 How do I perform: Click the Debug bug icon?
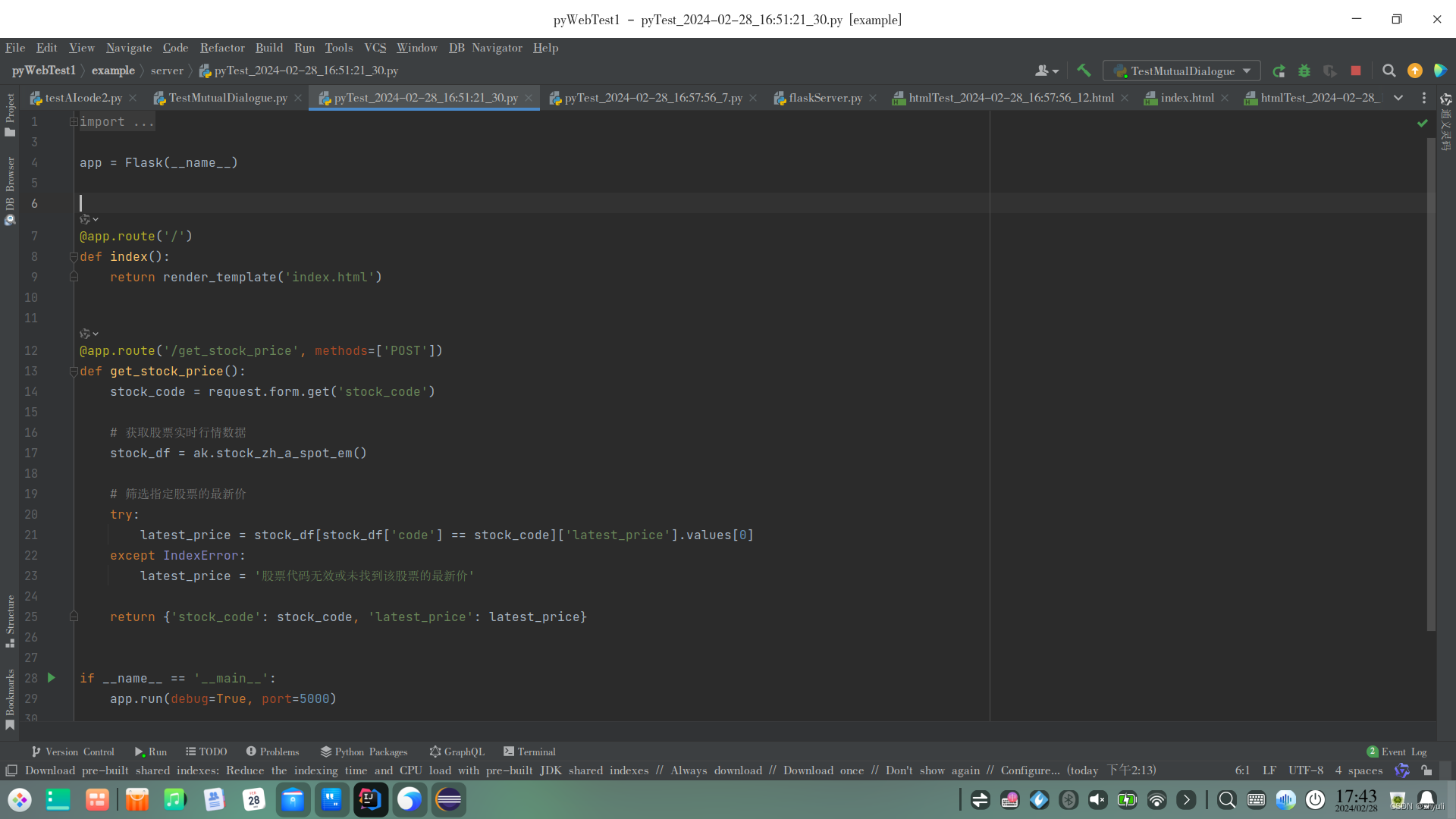[1304, 71]
